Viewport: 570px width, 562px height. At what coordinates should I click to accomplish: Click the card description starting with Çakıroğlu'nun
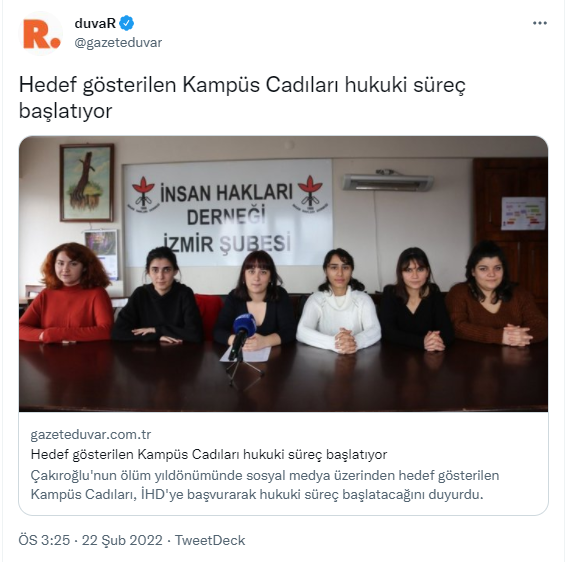(265, 485)
